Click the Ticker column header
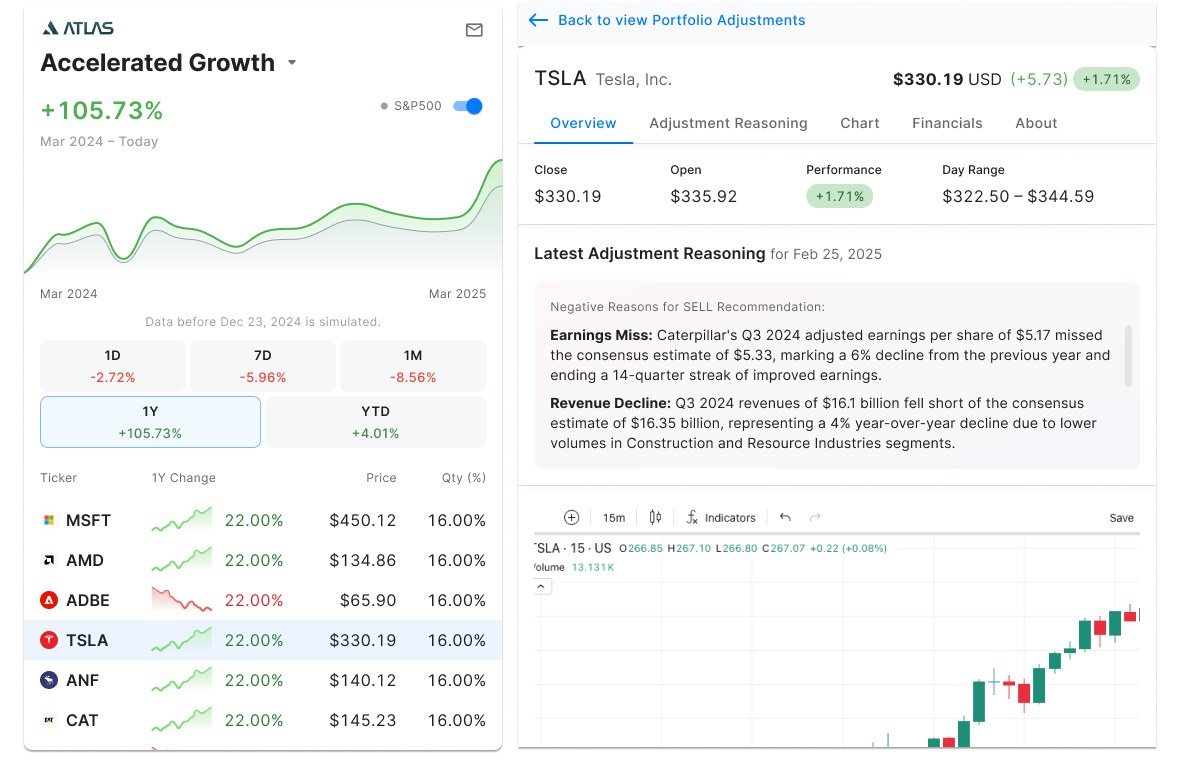 (59, 478)
